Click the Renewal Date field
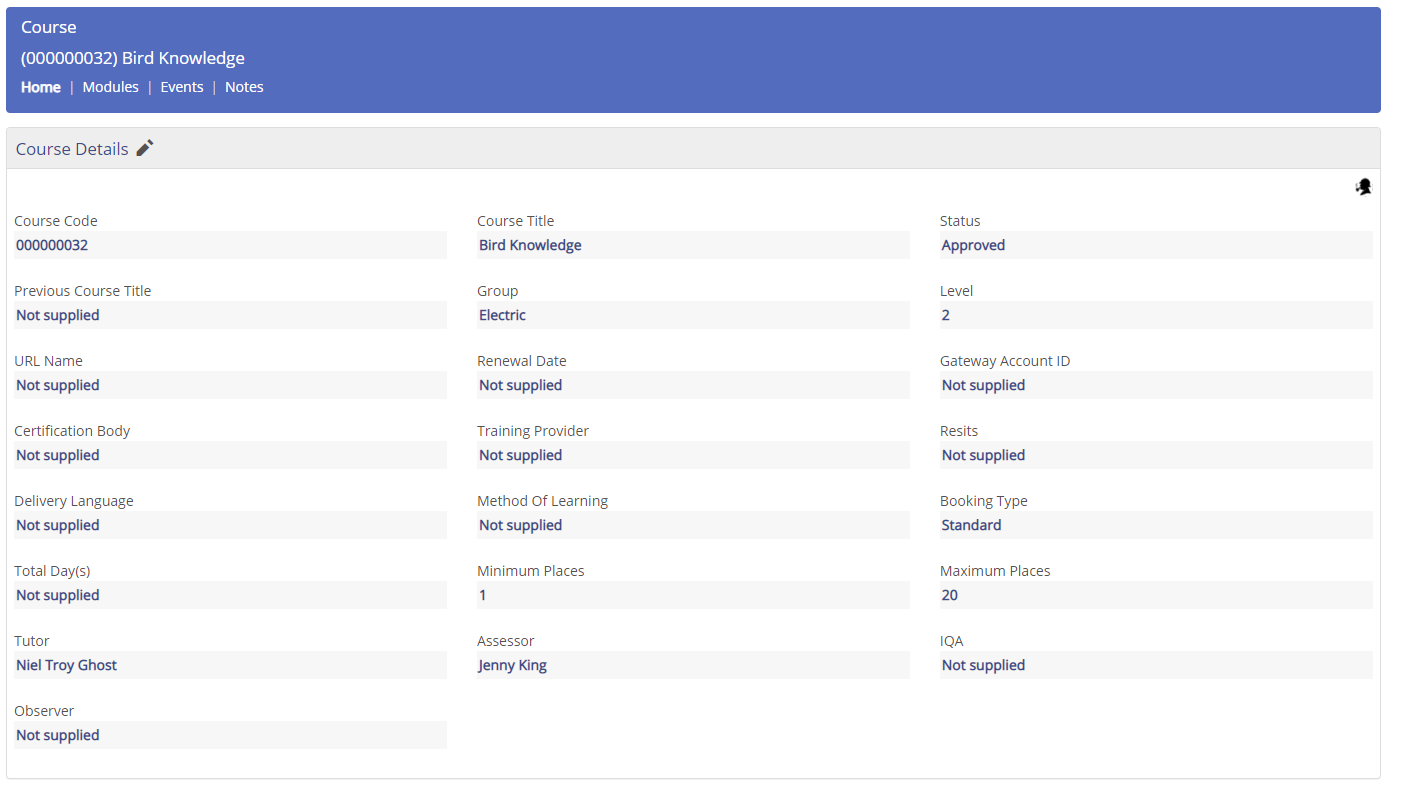The image size is (1402, 786). (x=694, y=385)
